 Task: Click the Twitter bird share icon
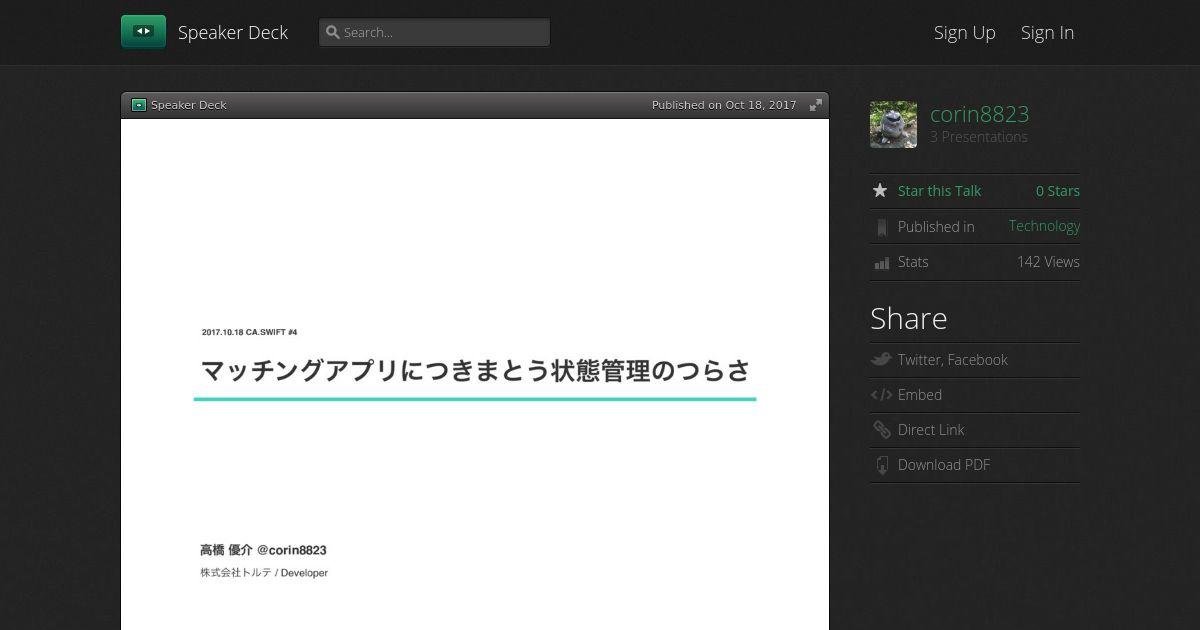[x=881, y=360]
